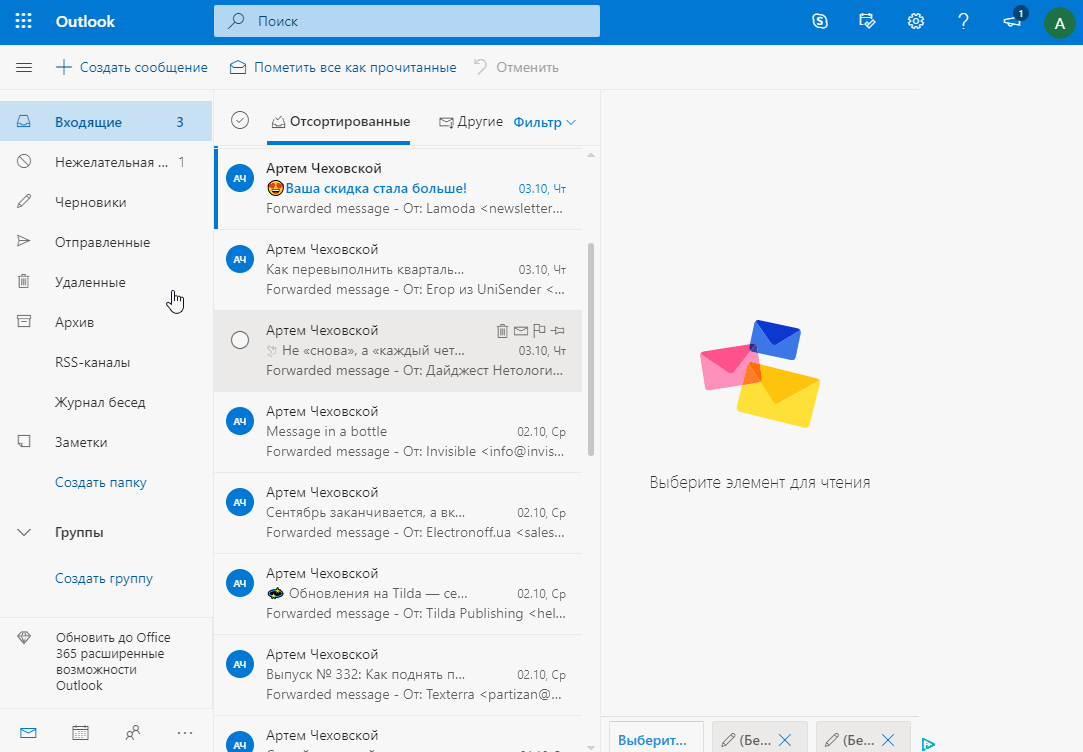Switch to the Другие tab

point(470,122)
